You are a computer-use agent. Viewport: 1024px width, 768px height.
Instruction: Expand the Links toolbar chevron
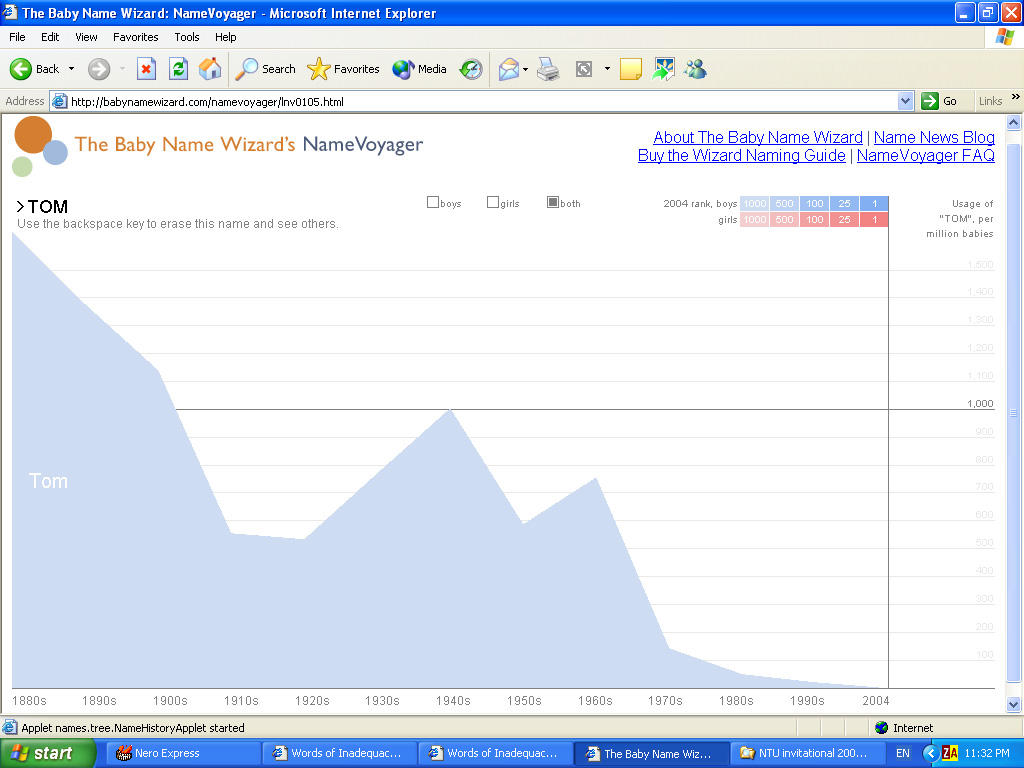(x=1016, y=97)
